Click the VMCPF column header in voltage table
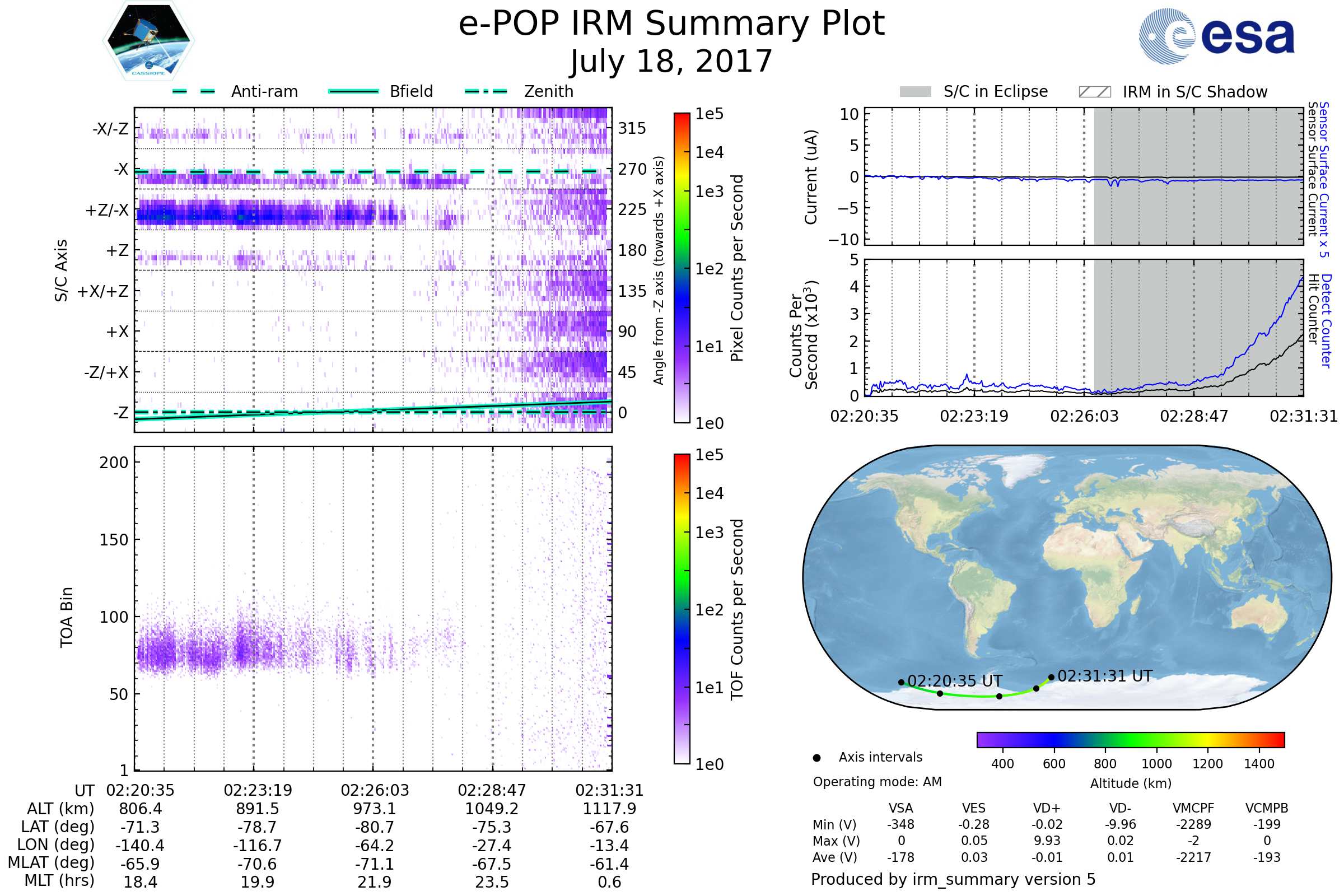 pos(1193,808)
